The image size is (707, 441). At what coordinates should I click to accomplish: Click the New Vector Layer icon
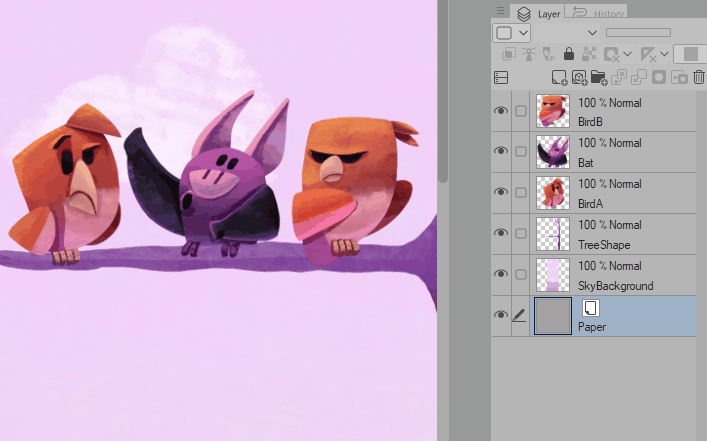[579, 77]
